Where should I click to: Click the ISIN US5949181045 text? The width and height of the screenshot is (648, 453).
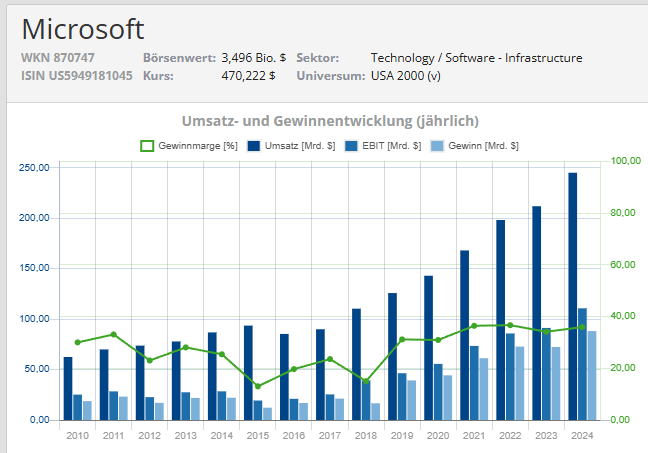[x=77, y=76]
